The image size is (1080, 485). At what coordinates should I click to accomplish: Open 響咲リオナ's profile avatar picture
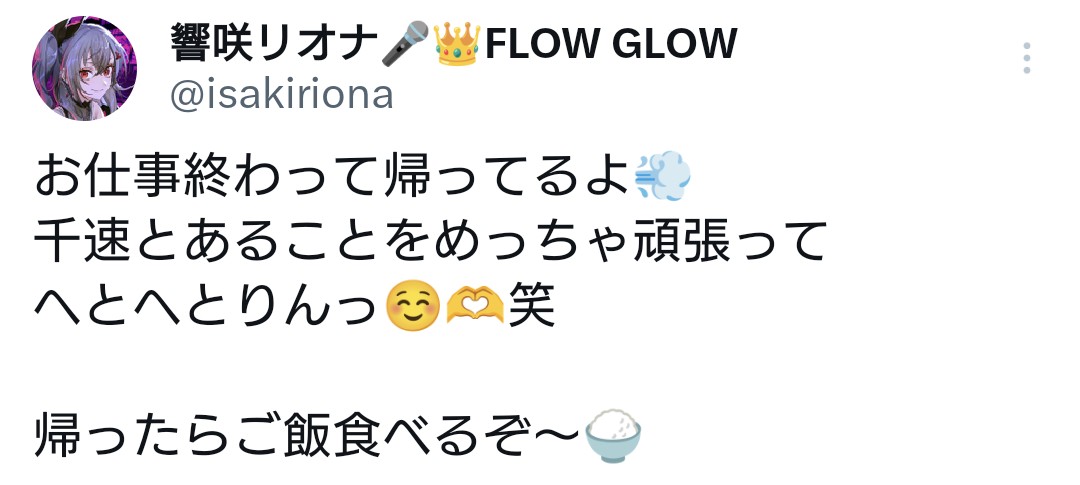tap(84, 68)
